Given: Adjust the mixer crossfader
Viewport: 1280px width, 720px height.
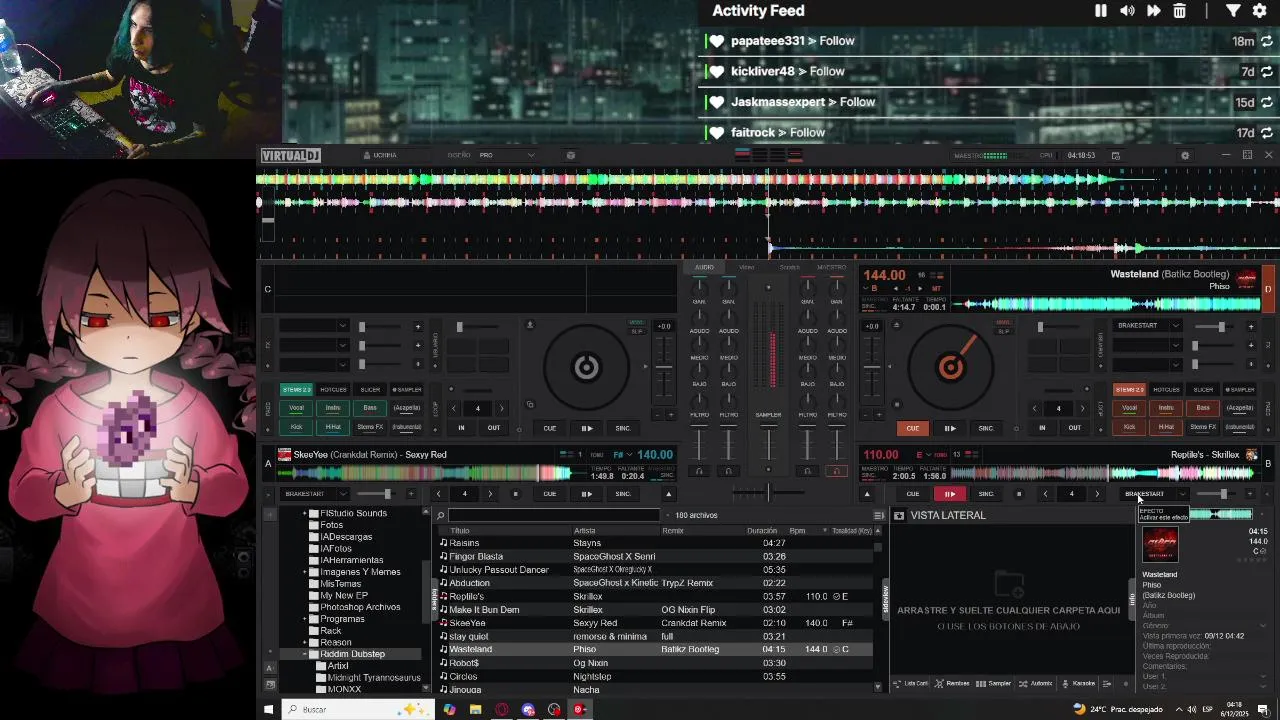Looking at the screenshot, I should click(768, 491).
